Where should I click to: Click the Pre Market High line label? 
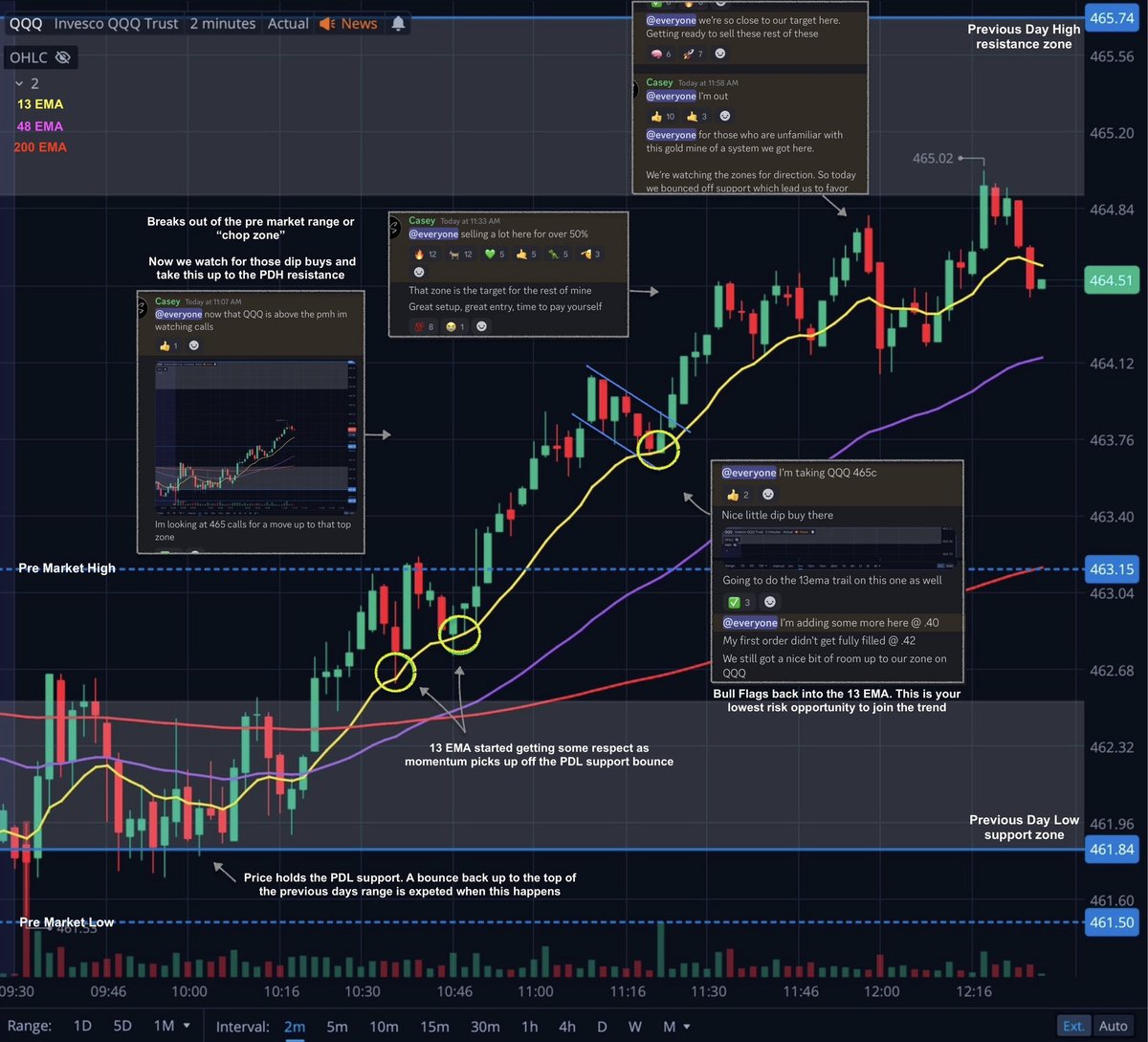click(x=67, y=568)
